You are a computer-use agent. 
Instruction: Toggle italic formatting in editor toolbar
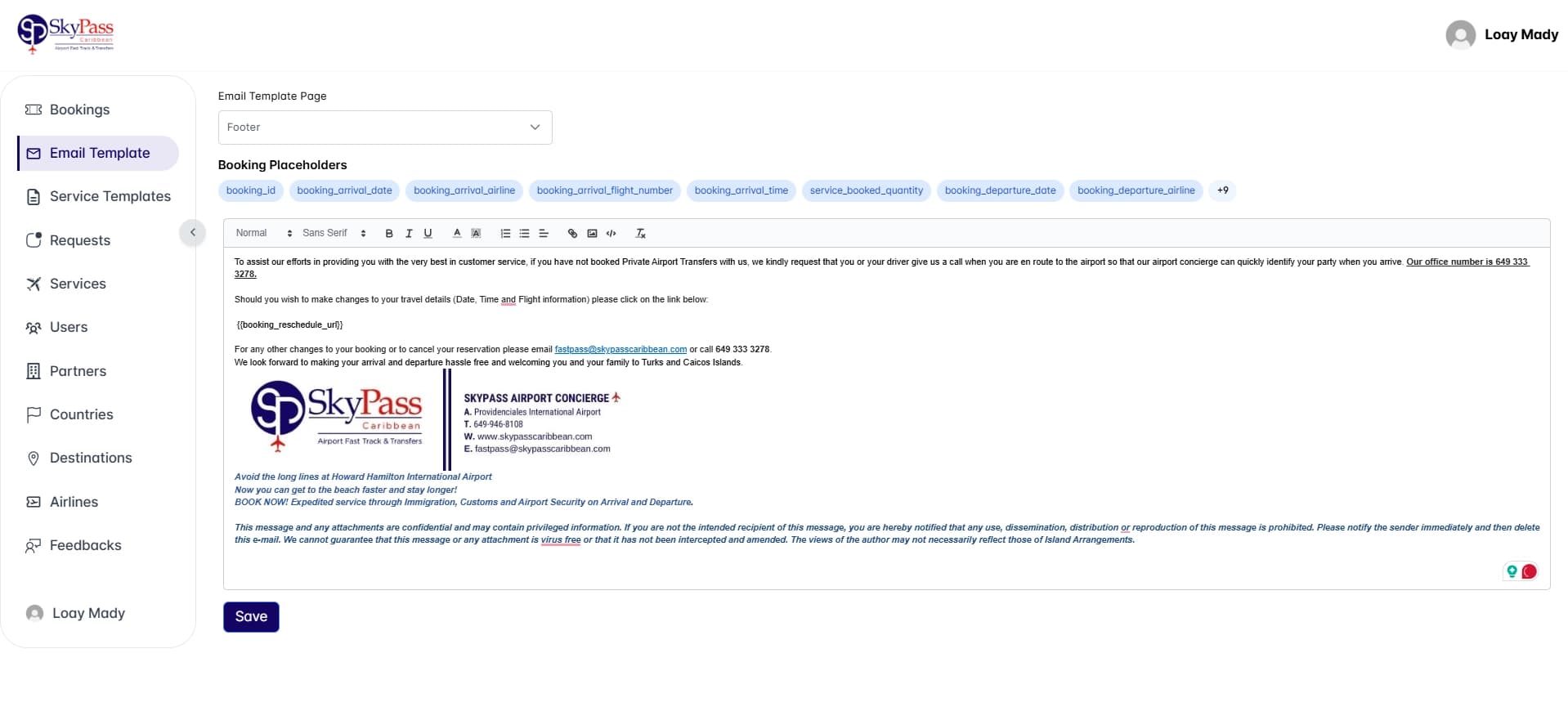coord(409,234)
